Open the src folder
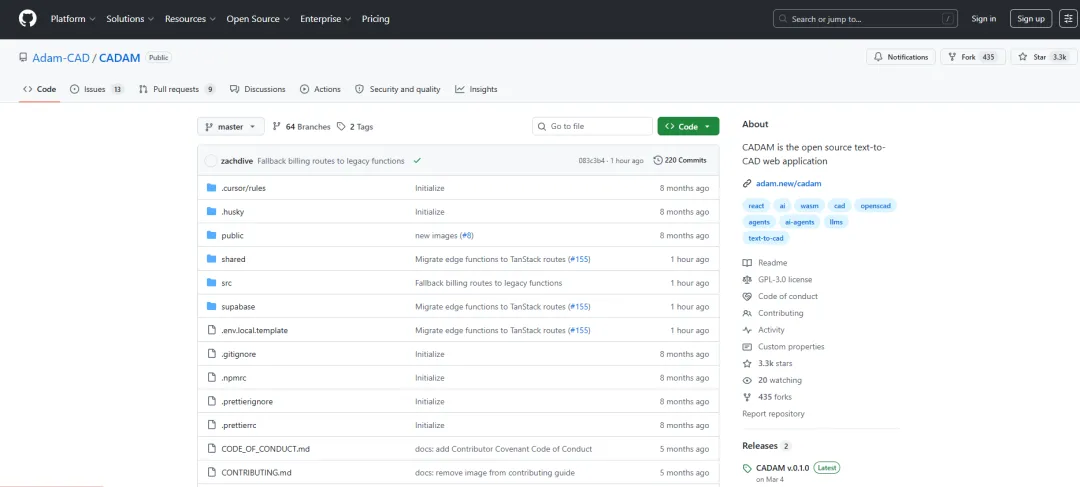Image resolution: width=1080 pixels, height=487 pixels. pyautogui.click(x=227, y=283)
